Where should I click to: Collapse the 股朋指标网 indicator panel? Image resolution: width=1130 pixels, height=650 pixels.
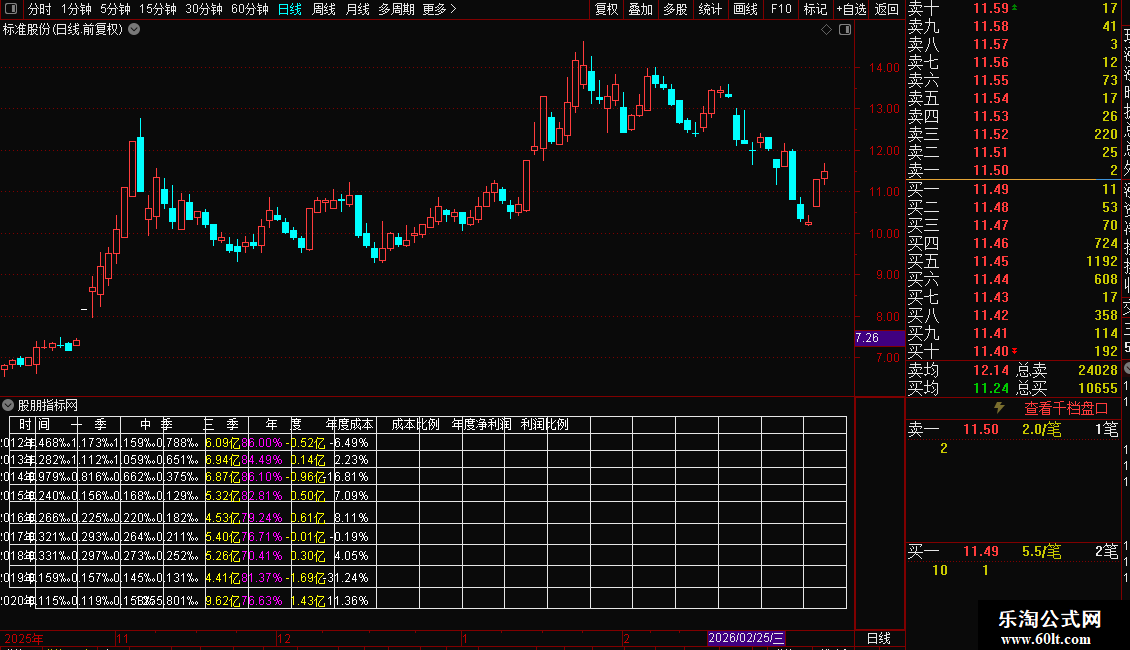[x=8, y=405]
